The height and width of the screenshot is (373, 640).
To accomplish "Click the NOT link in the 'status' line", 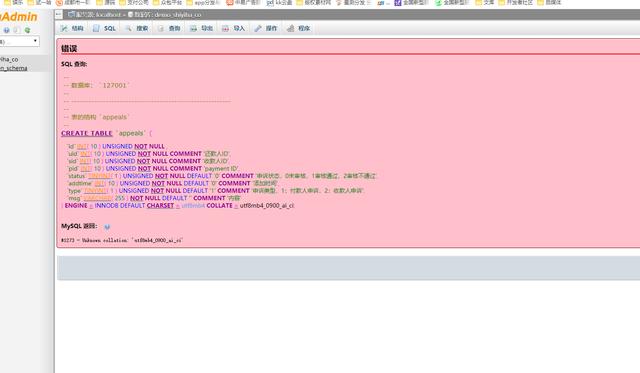I will 162,176.
